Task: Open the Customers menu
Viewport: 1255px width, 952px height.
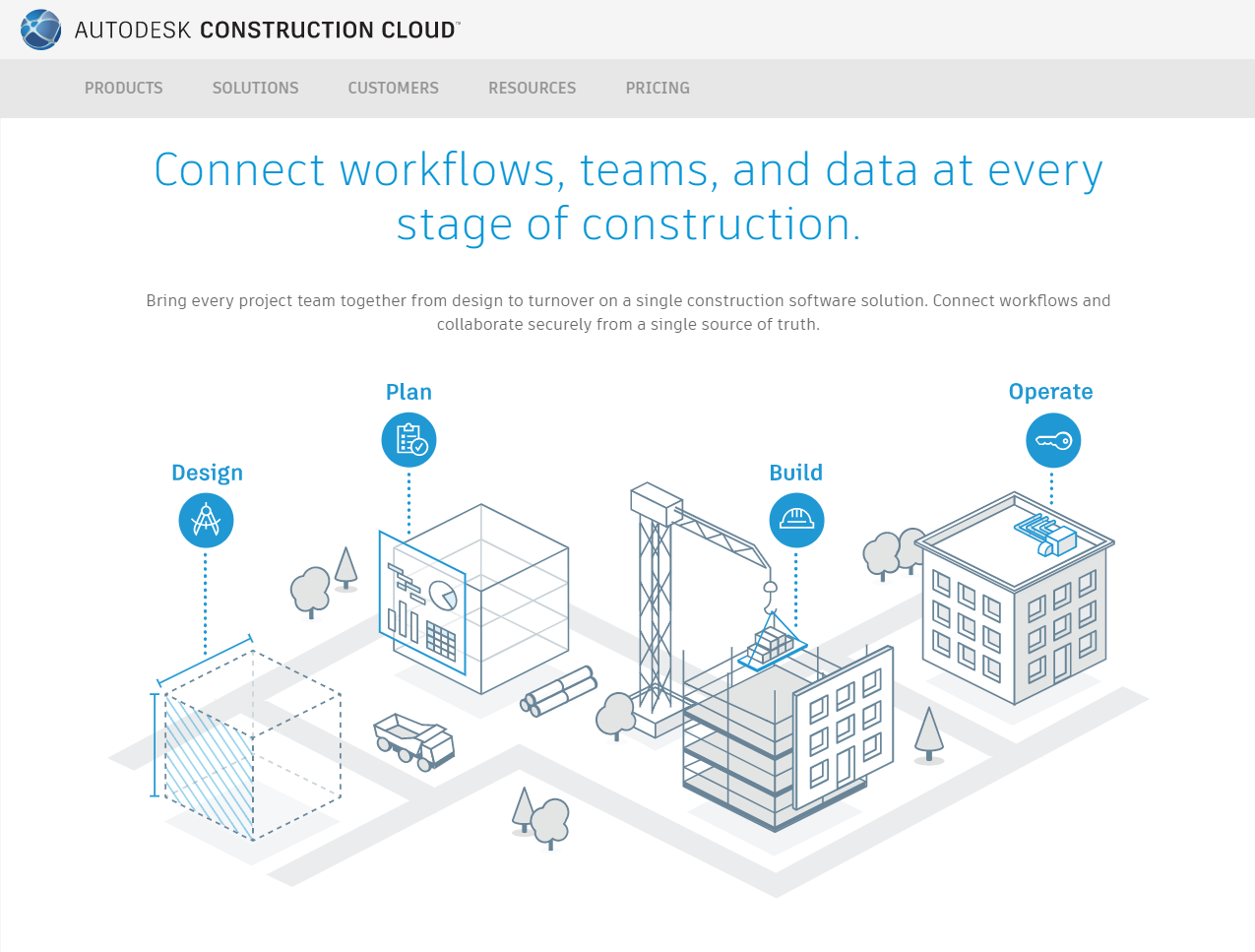Action: pos(394,88)
